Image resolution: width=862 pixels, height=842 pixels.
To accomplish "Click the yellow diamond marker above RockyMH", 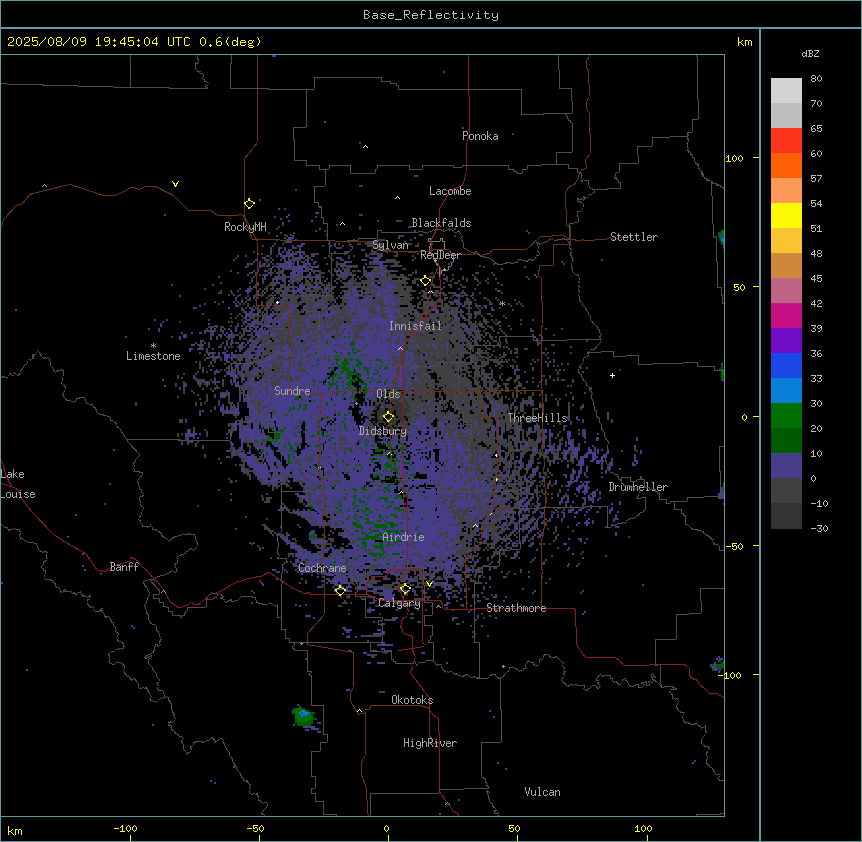I will (250, 204).
